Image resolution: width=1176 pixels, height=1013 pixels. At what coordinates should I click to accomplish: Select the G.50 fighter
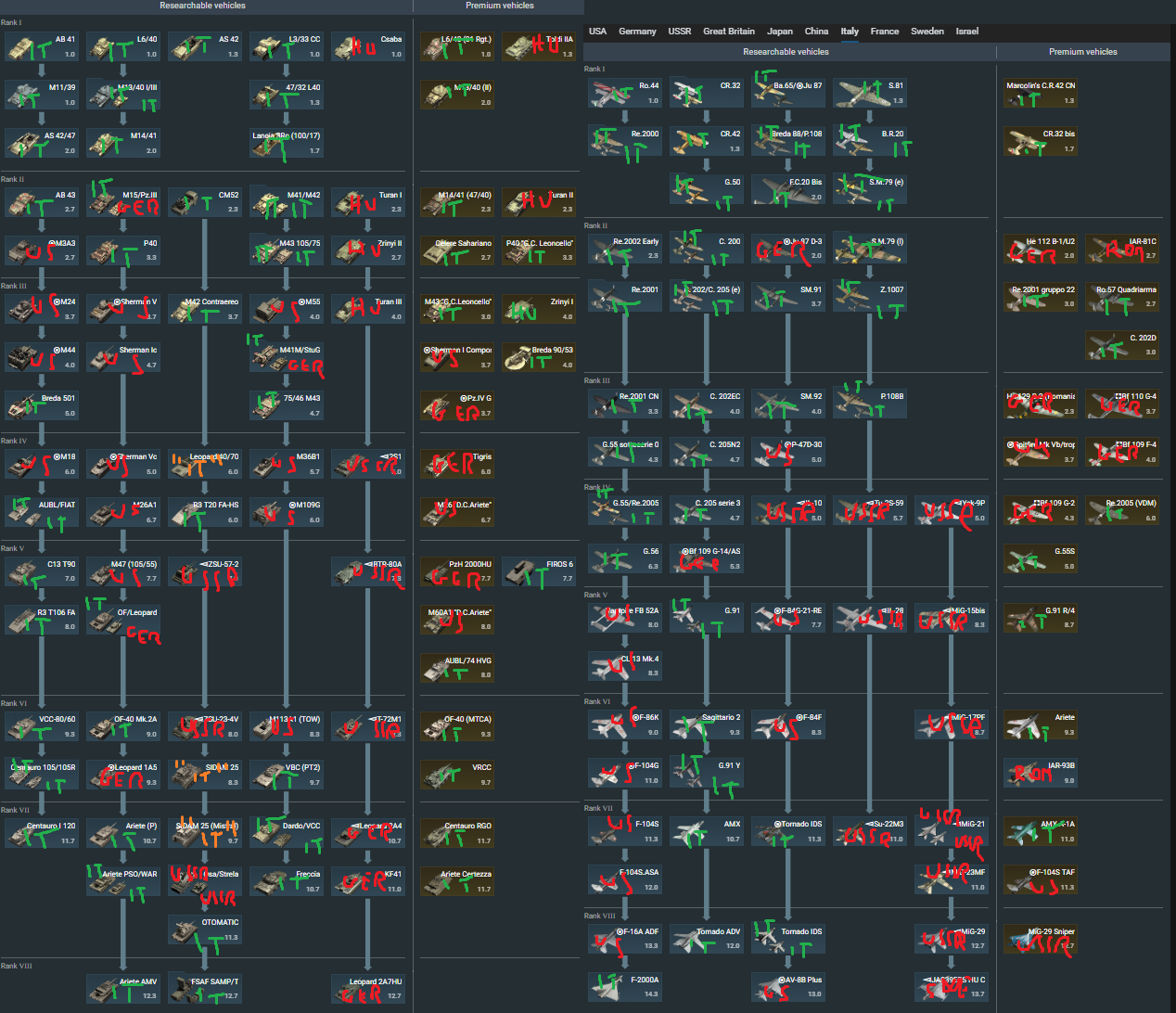707,189
